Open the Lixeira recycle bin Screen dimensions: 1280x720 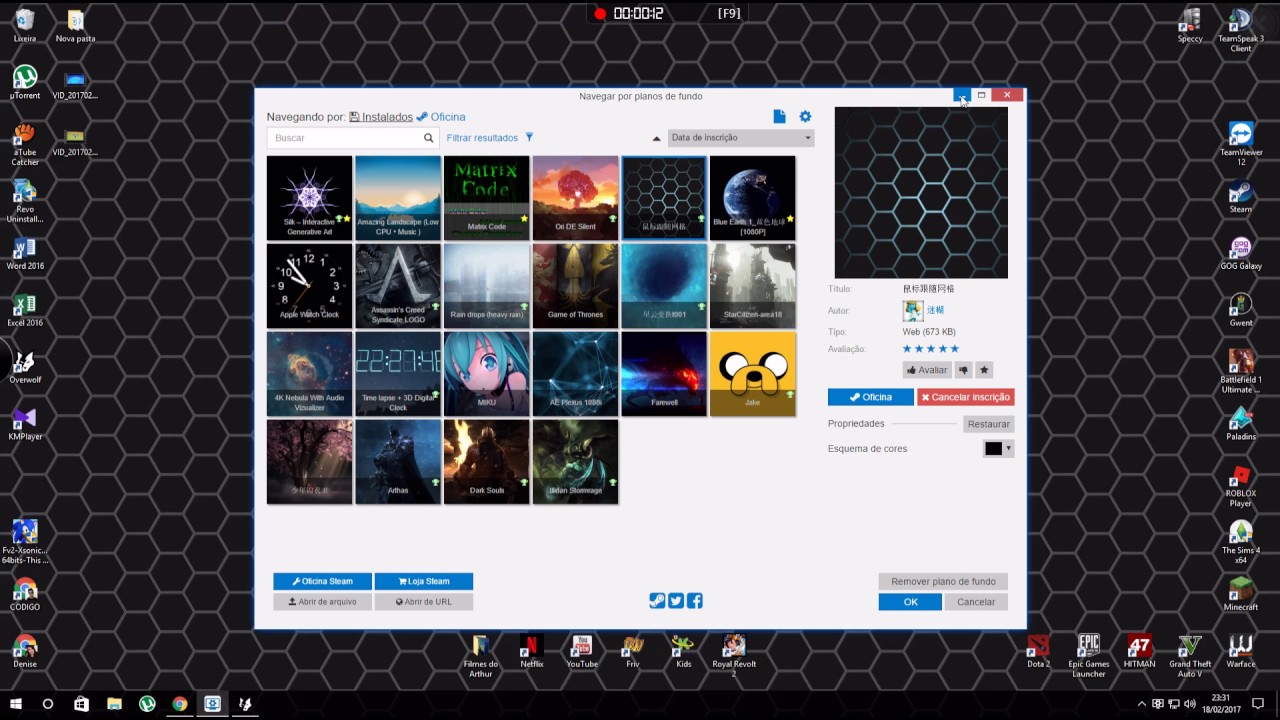25,25
